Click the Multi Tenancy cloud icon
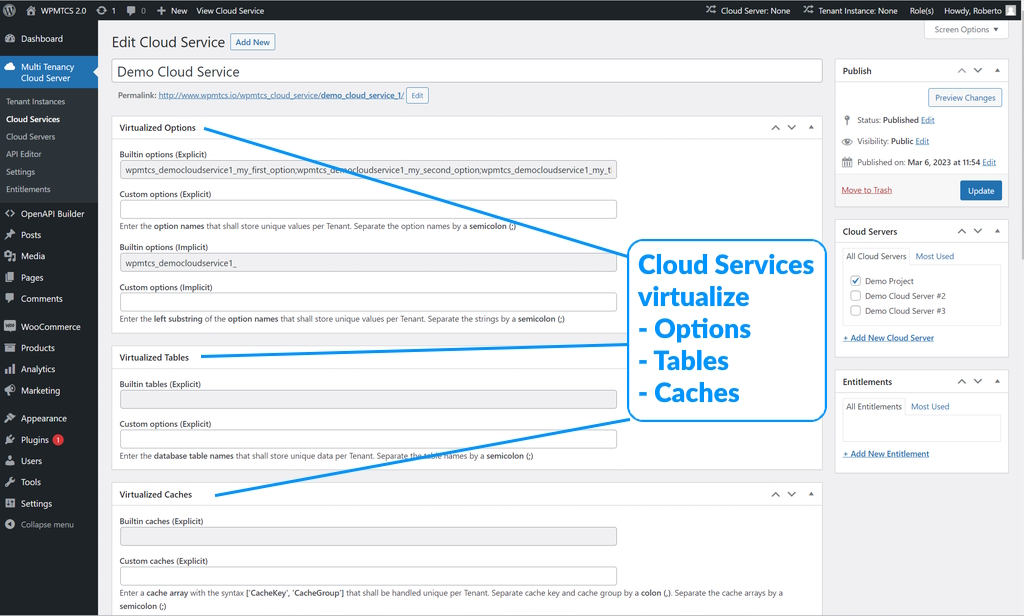The width and height of the screenshot is (1024, 616). click(10, 67)
